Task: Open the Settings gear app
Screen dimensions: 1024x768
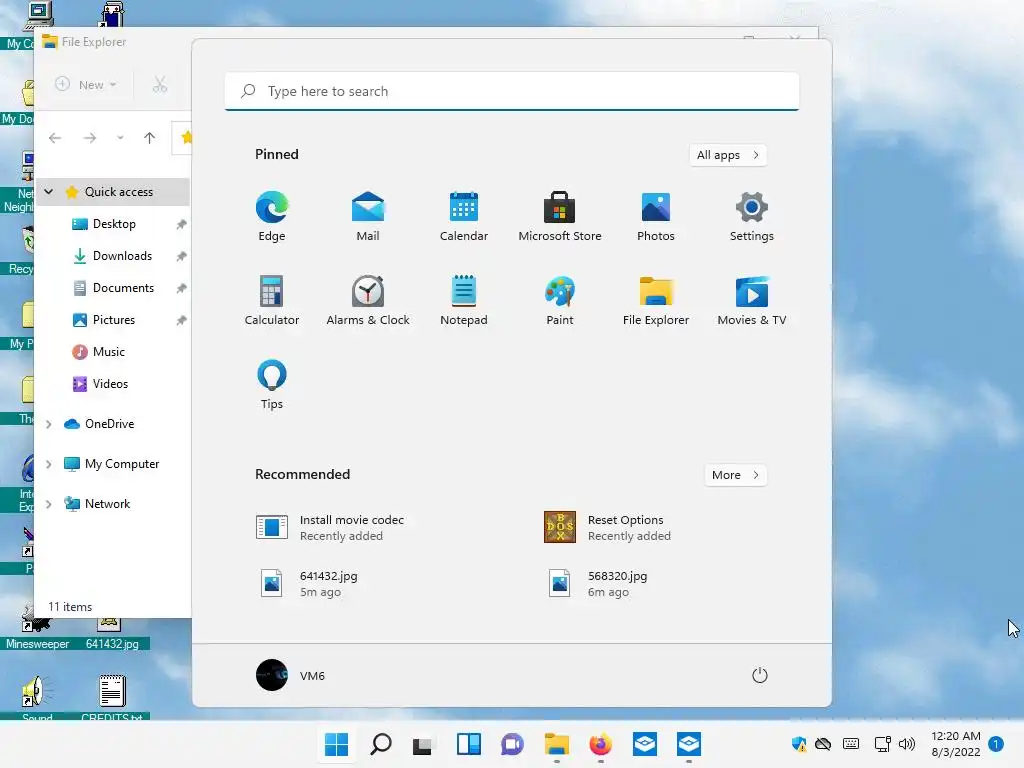Action: tap(752, 216)
